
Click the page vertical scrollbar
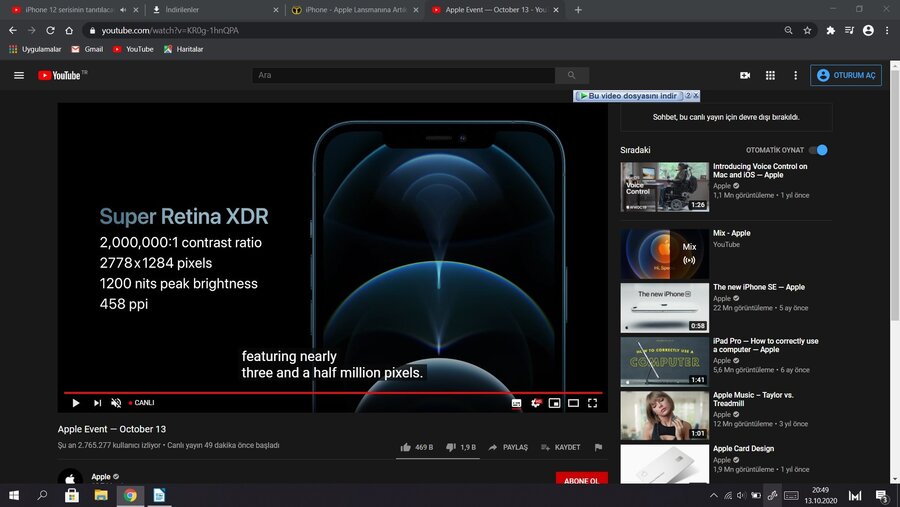tap(894, 195)
